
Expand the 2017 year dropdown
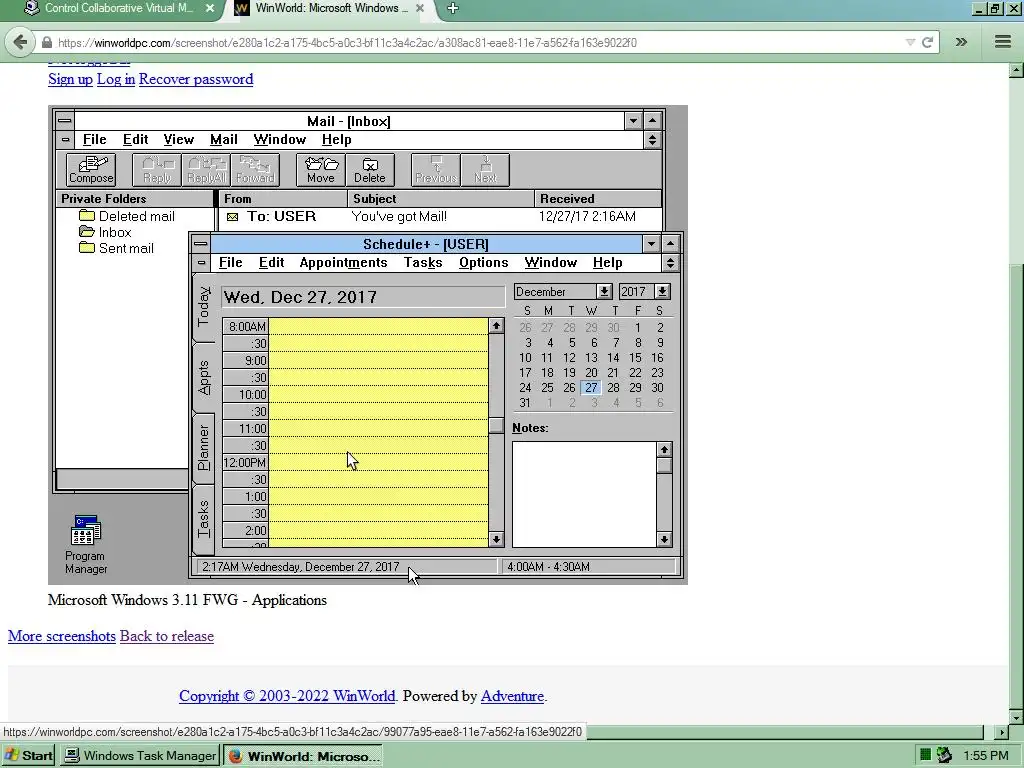tap(662, 291)
